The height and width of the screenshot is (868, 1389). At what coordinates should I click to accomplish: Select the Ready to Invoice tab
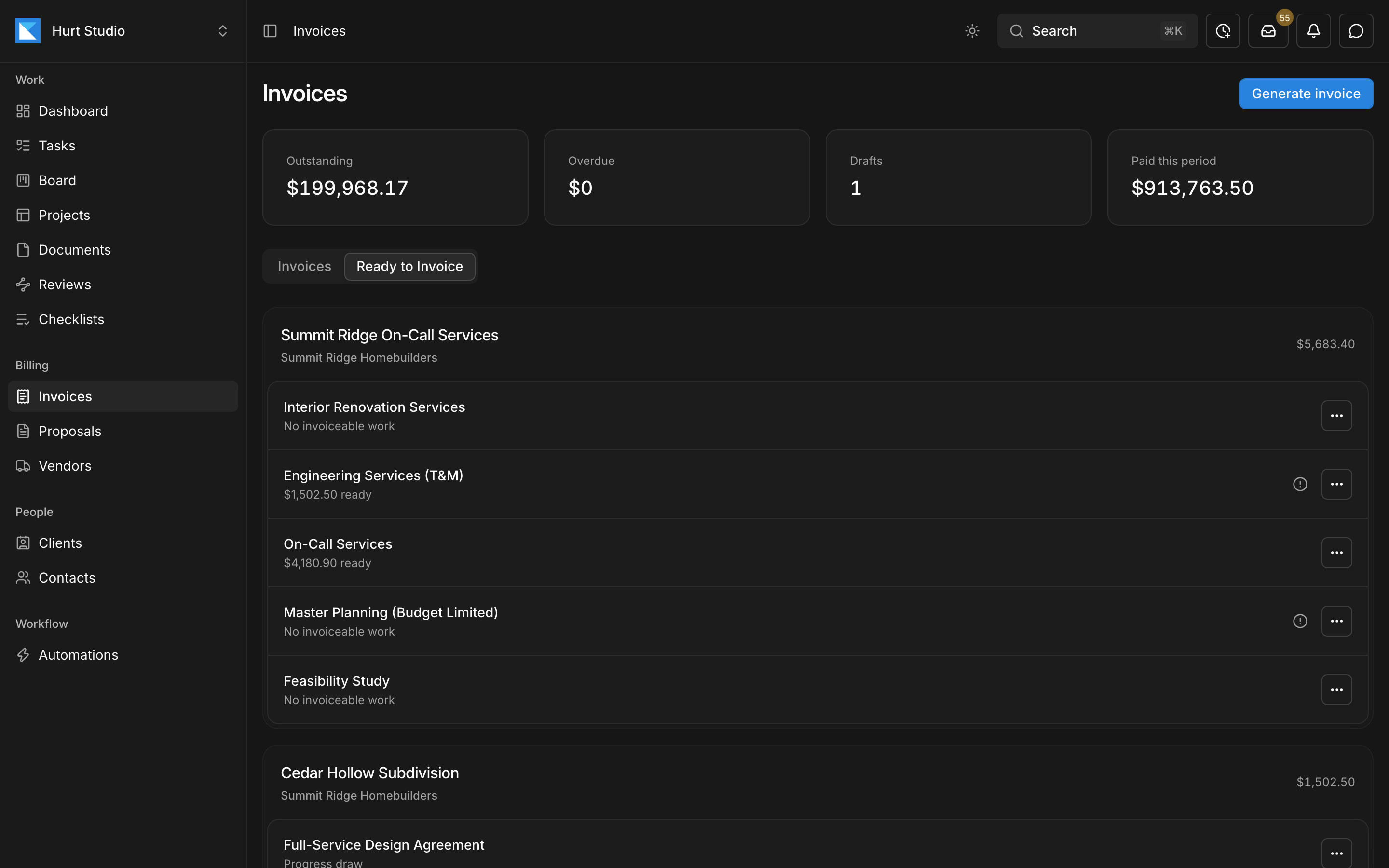point(409,266)
